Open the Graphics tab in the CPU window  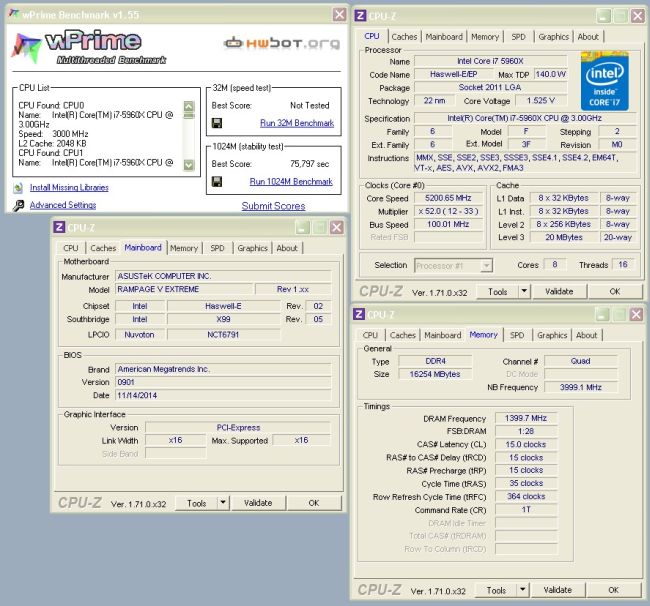pyautogui.click(x=553, y=37)
